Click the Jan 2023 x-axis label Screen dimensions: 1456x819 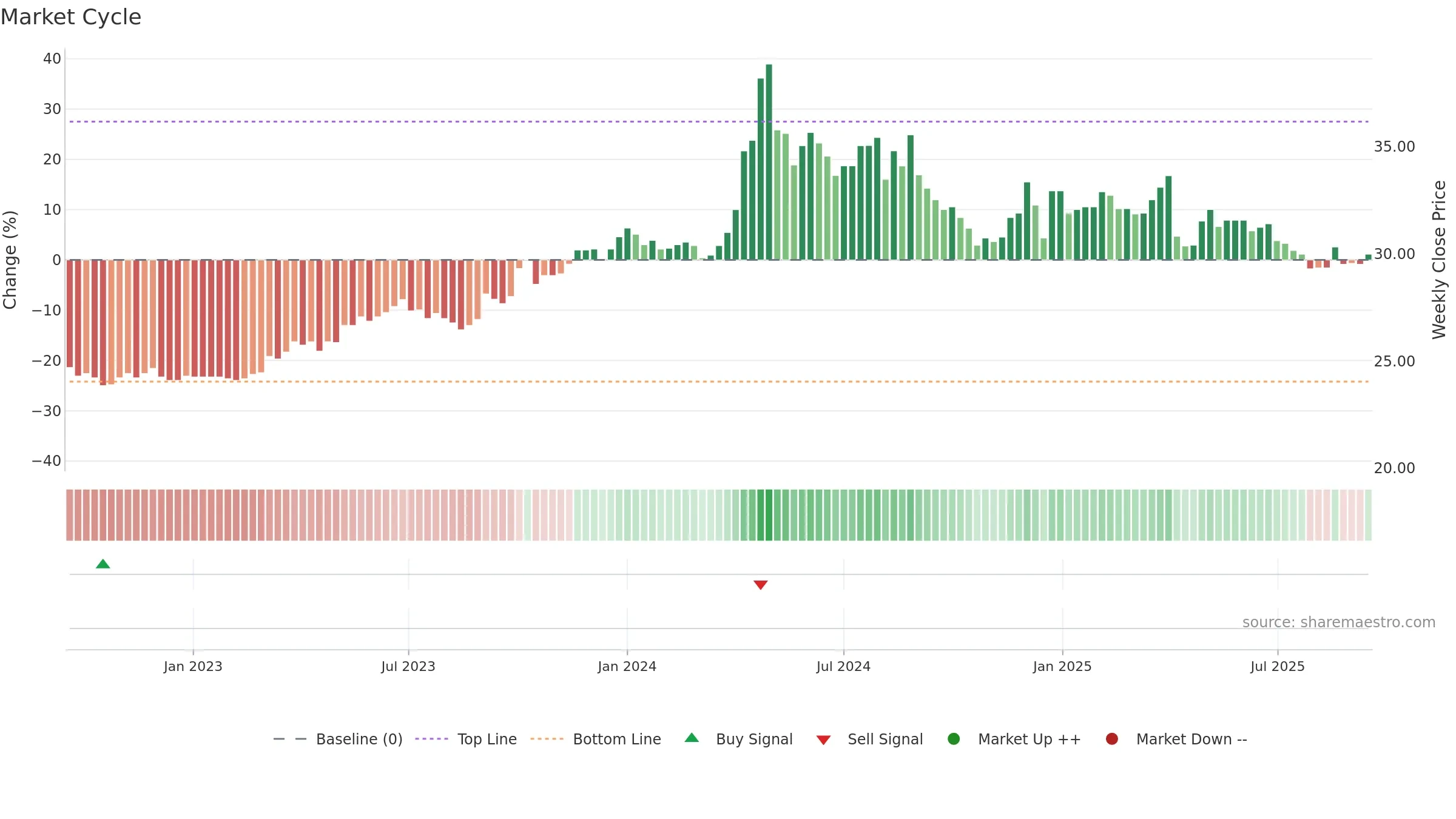pos(193,667)
